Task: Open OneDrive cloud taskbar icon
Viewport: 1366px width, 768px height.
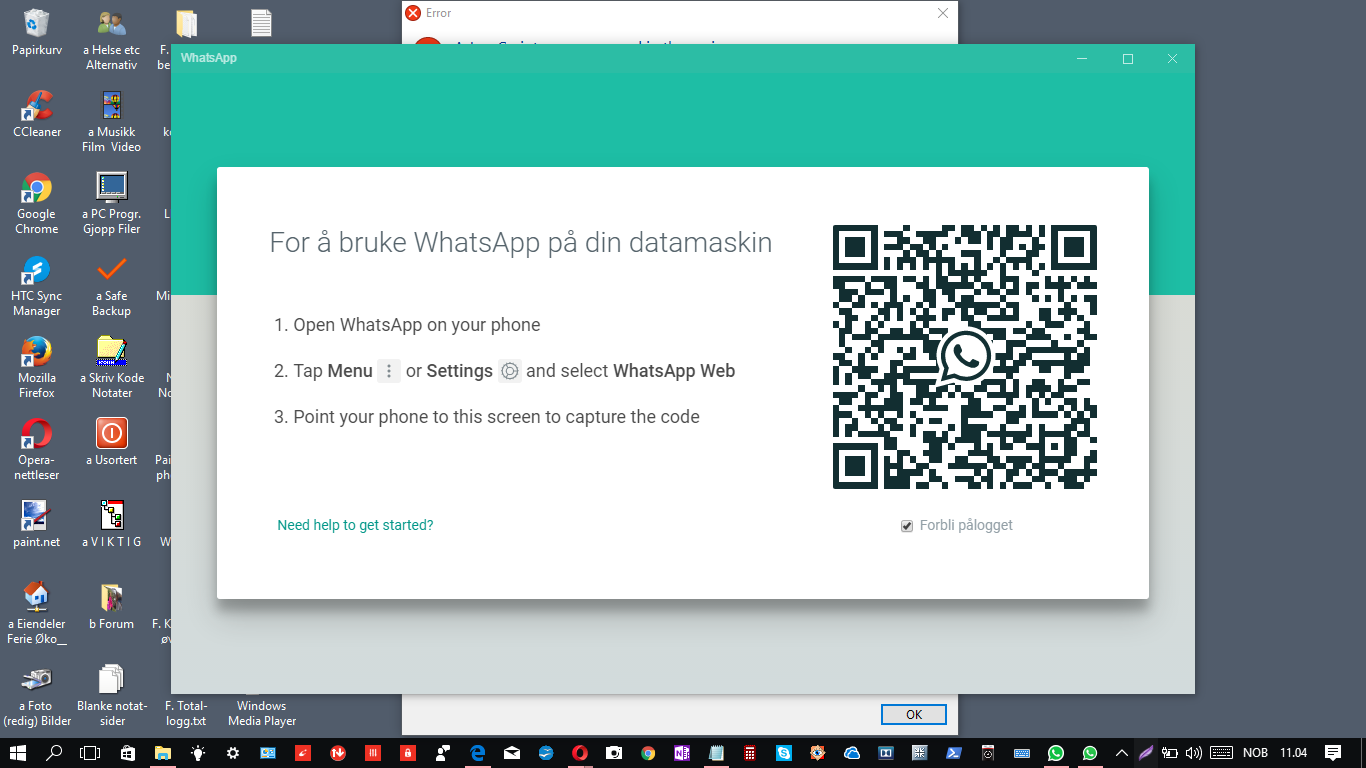Action: (x=852, y=752)
